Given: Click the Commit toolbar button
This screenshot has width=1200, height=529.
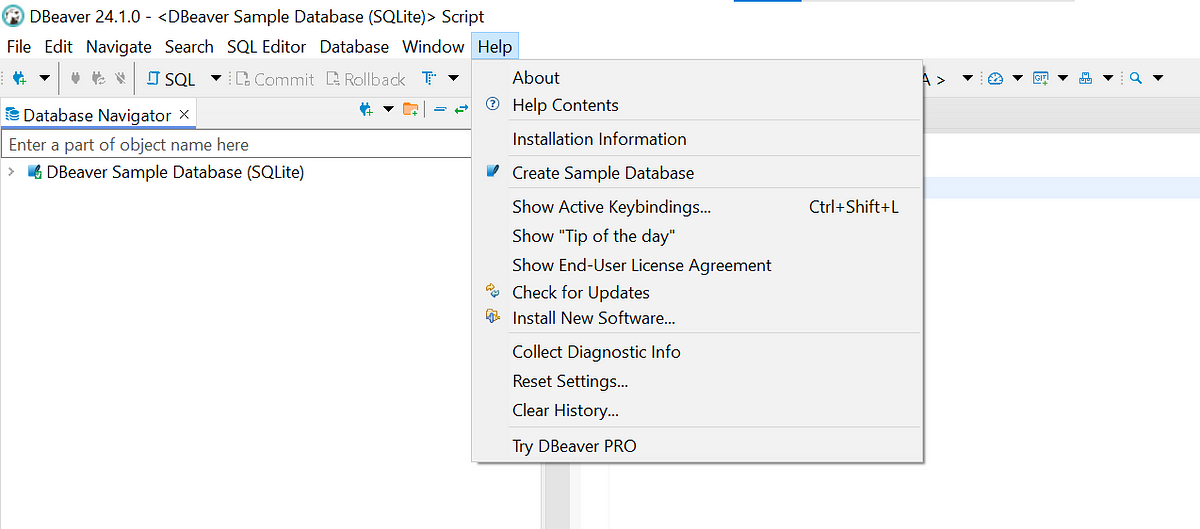Looking at the screenshot, I should (275, 79).
